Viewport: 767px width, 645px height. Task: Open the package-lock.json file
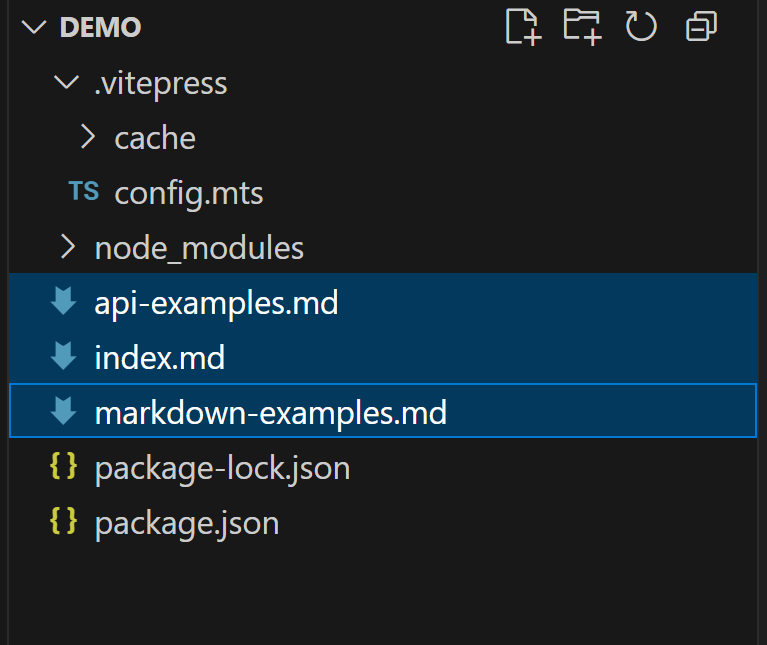222,467
